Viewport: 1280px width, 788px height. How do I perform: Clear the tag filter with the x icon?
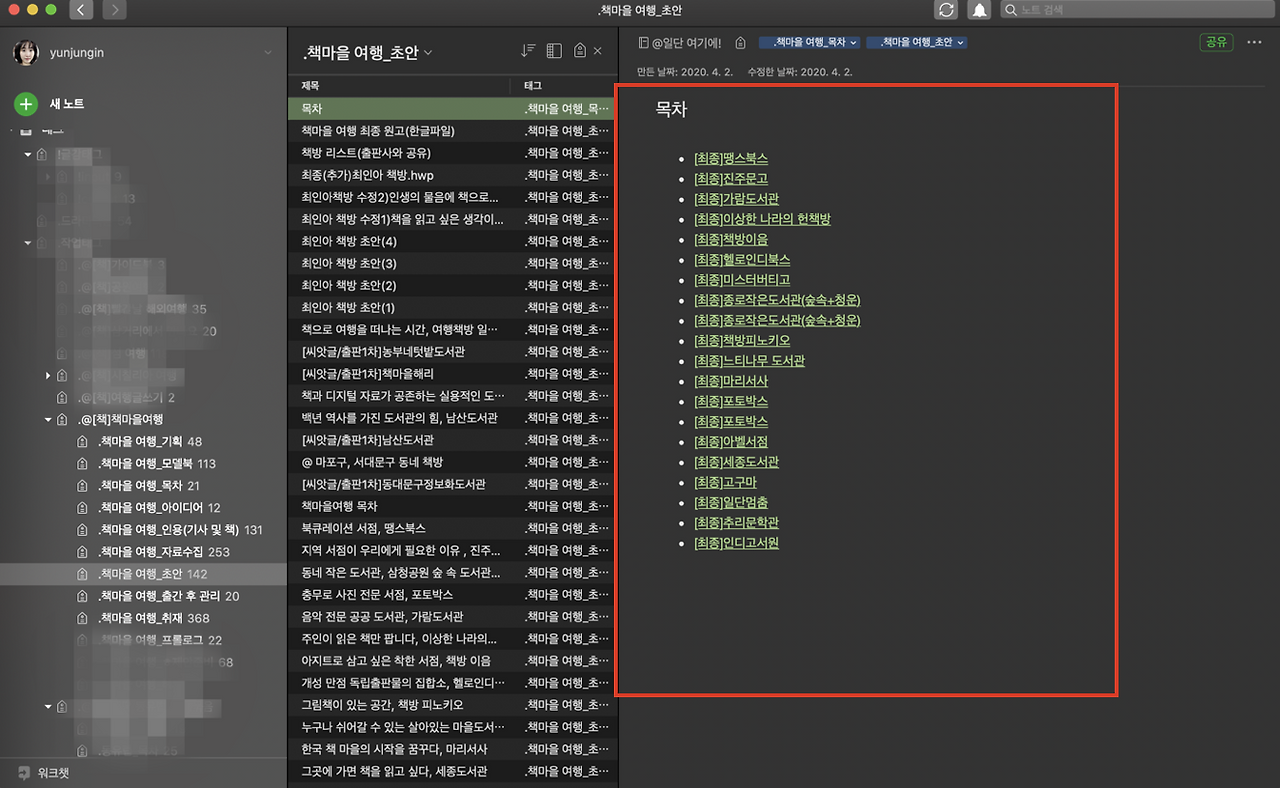point(598,51)
